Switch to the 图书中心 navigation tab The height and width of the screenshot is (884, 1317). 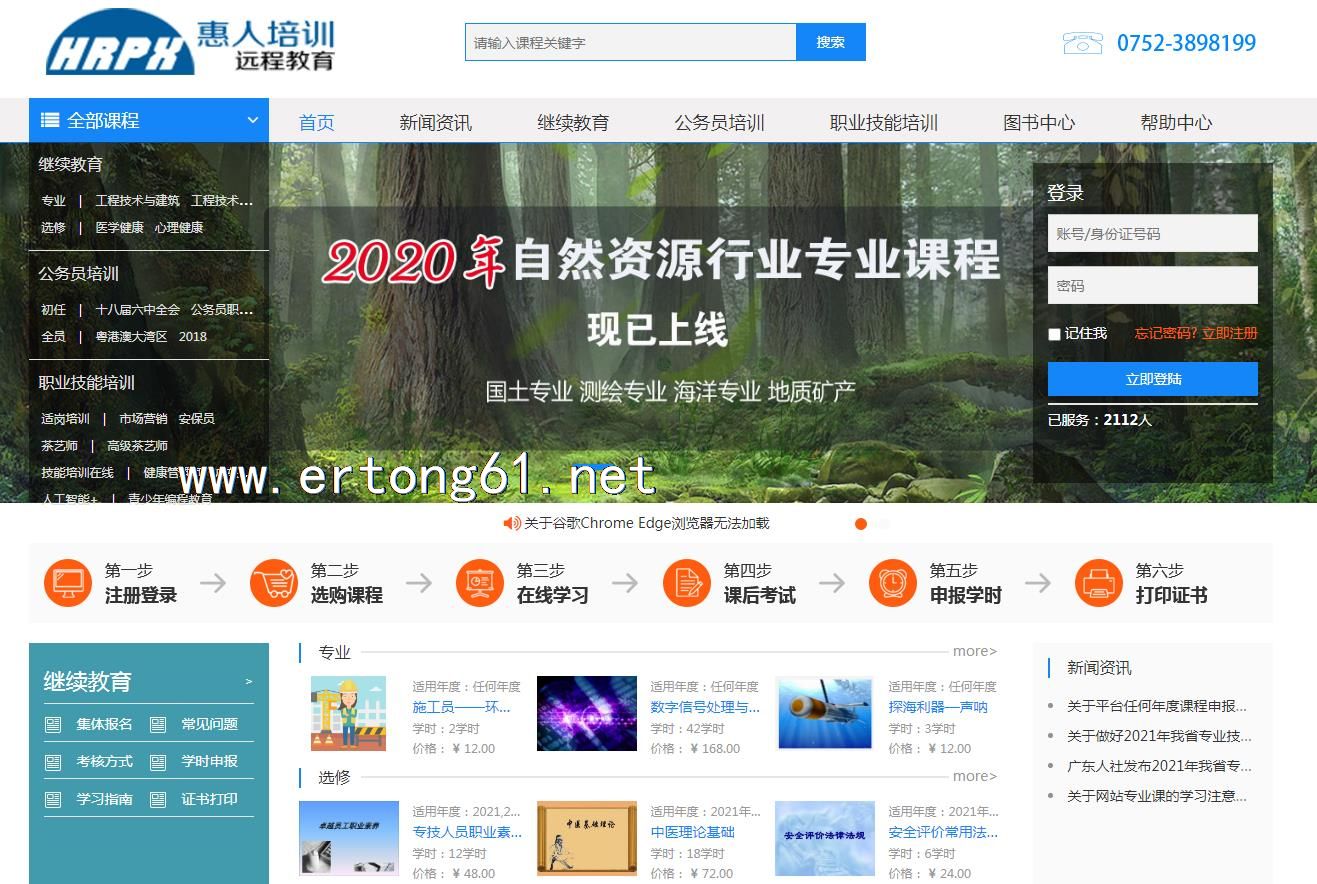[1038, 122]
